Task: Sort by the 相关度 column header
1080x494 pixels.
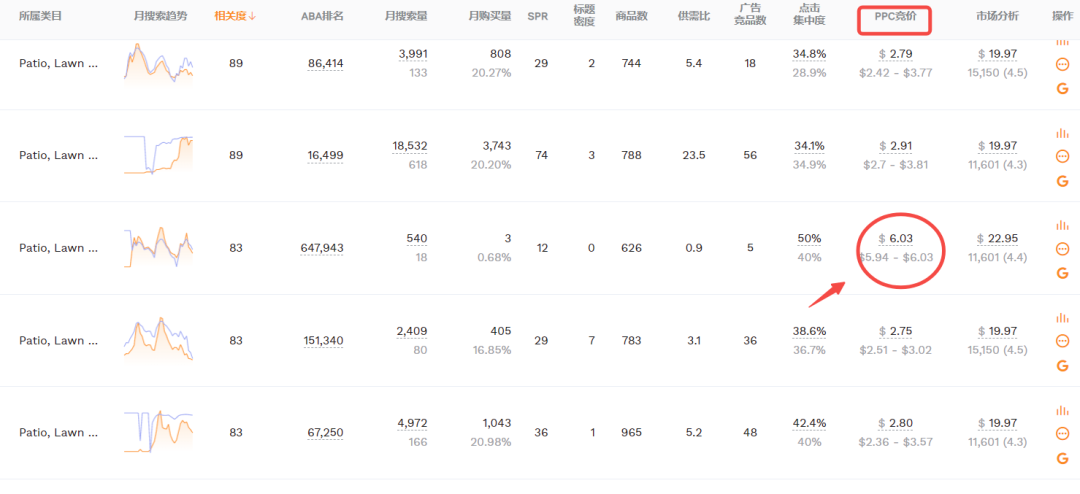Action: pyautogui.click(x=235, y=16)
